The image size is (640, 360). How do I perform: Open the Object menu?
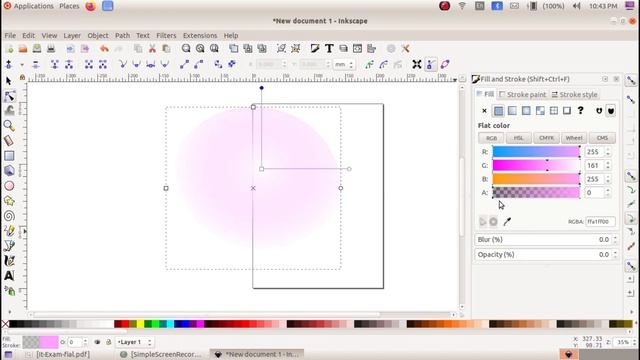[x=98, y=36]
